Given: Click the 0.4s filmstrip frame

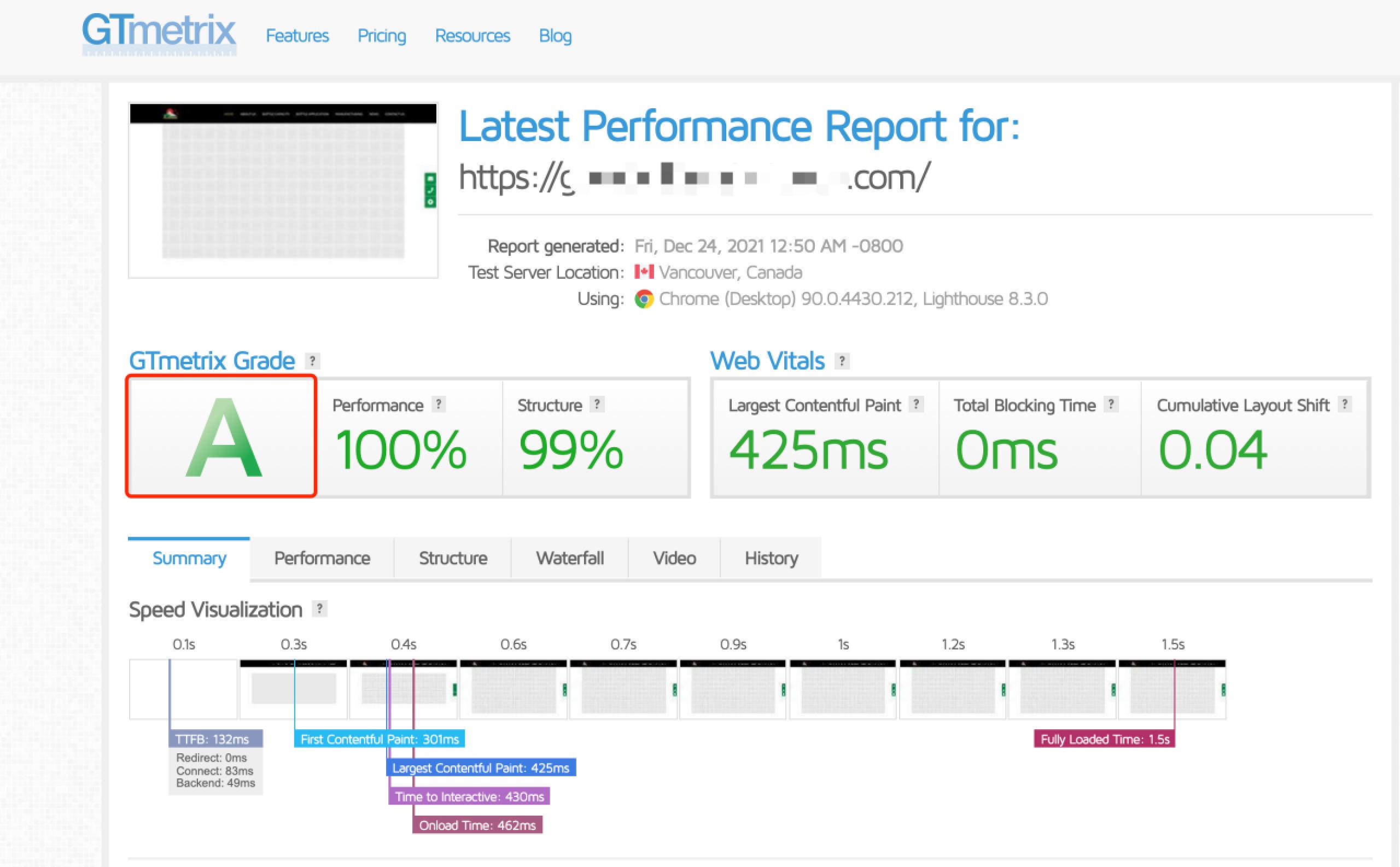Looking at the screenshot, I should [x=404, y=689].
